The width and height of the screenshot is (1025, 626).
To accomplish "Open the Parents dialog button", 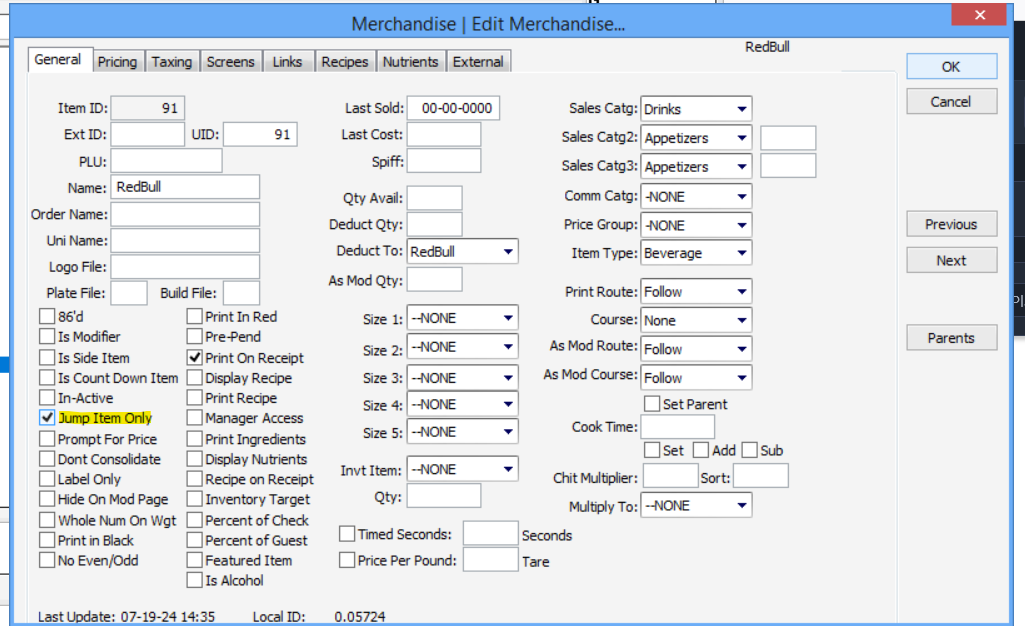I will pyautogui.click(x=951, y=338).
